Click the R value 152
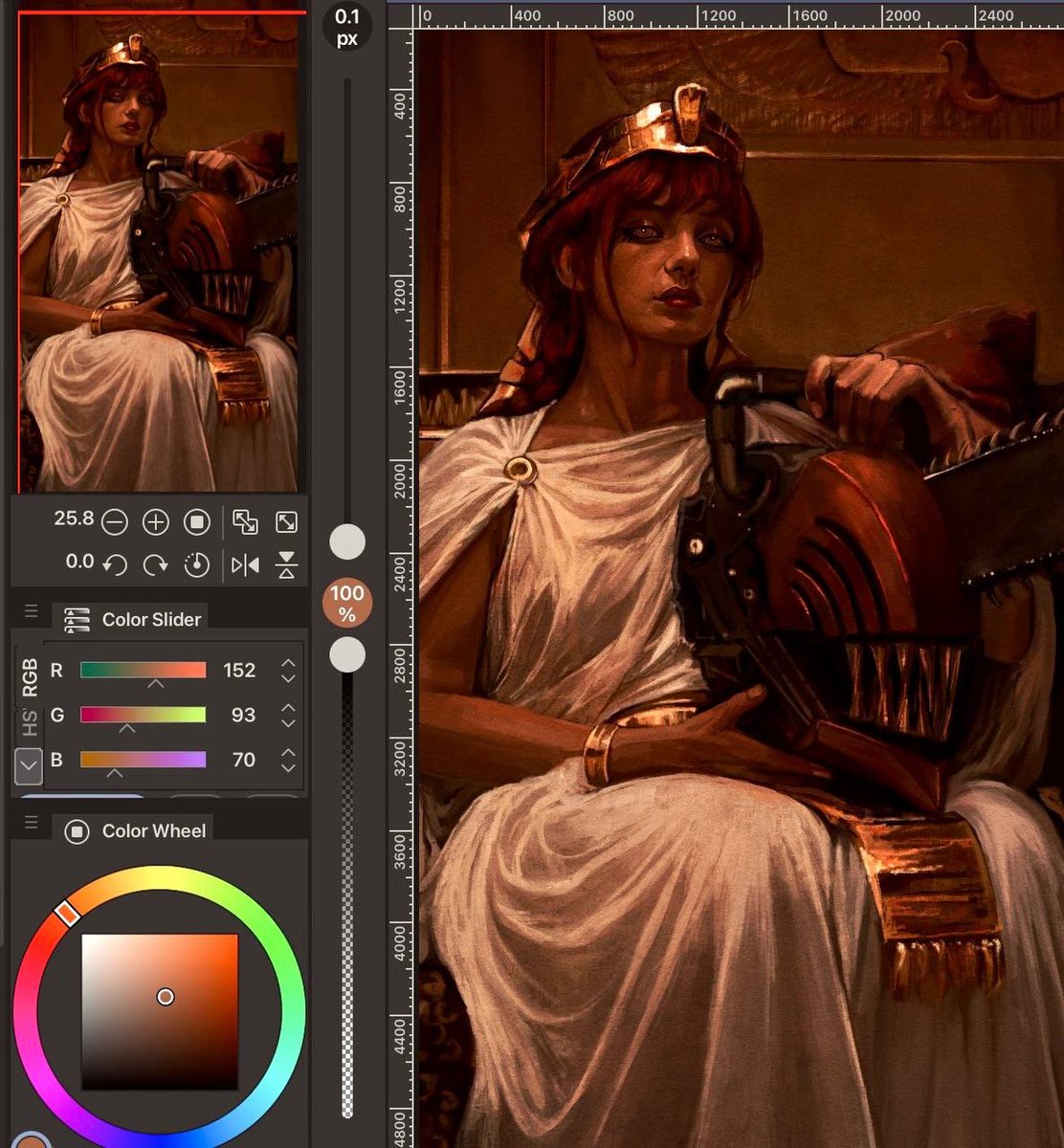 [239, 670]
